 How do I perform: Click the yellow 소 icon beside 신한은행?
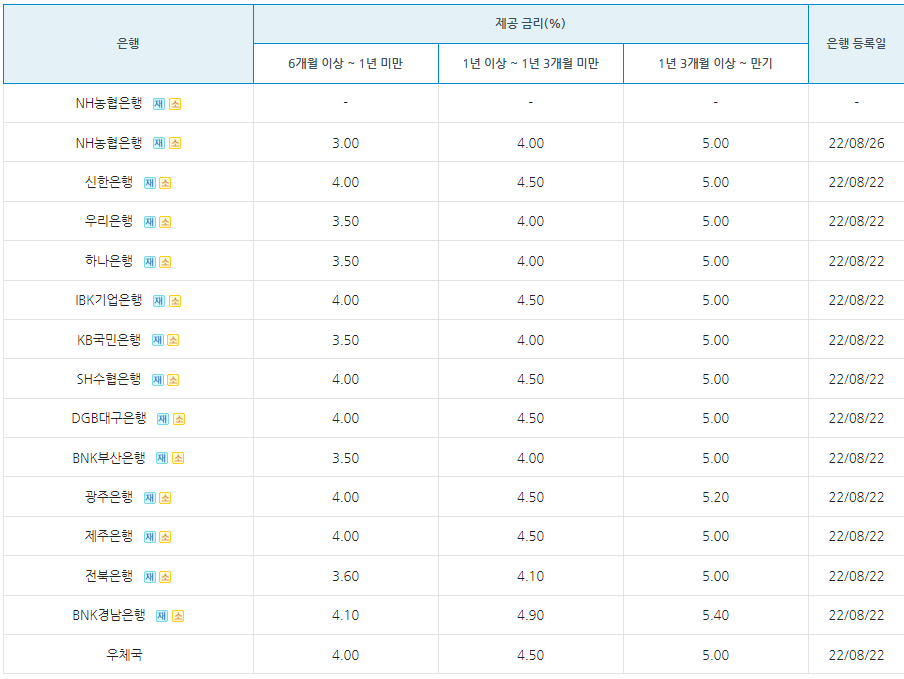(165, 183)
